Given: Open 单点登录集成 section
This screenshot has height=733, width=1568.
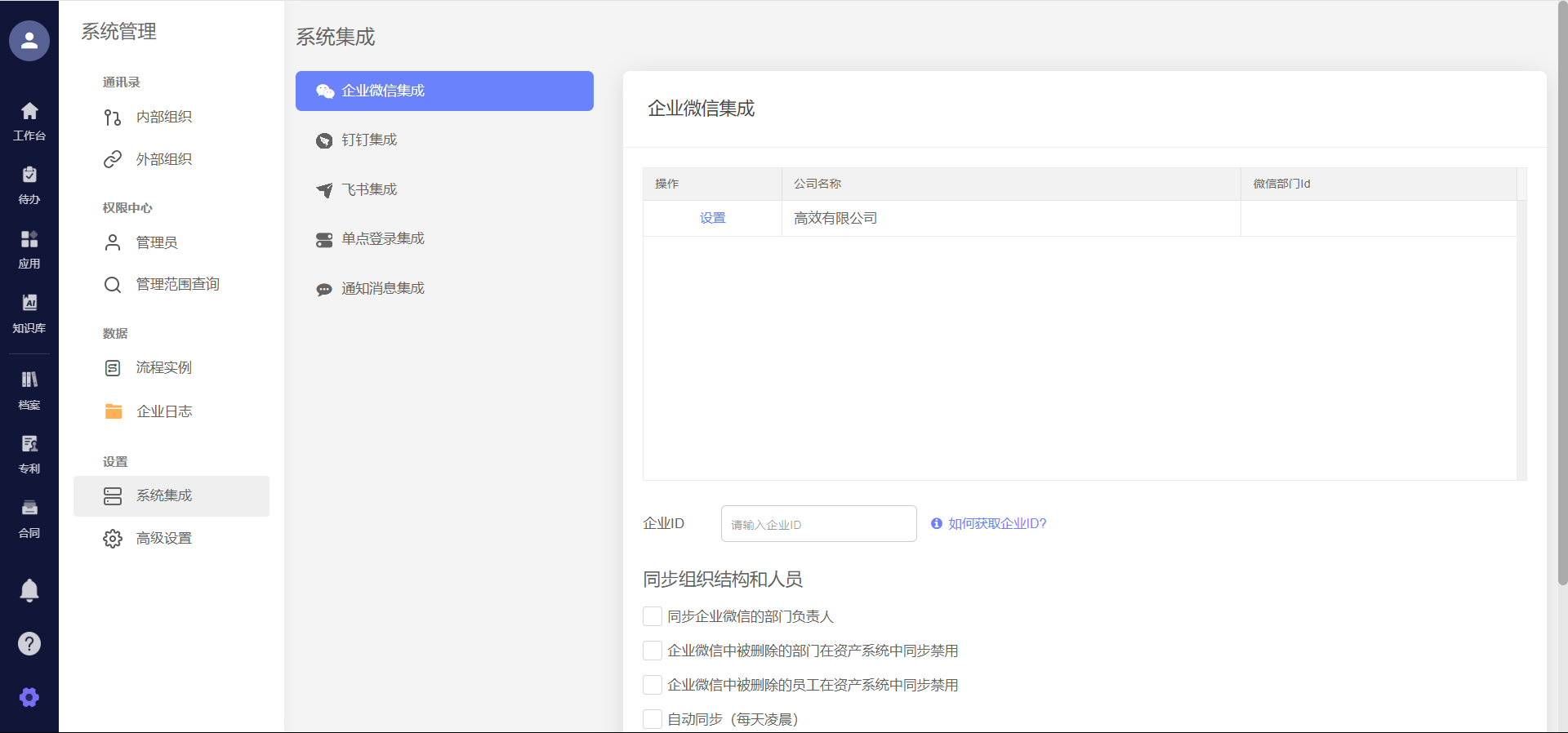Looking at the screenshot, I should click(382, 239).
